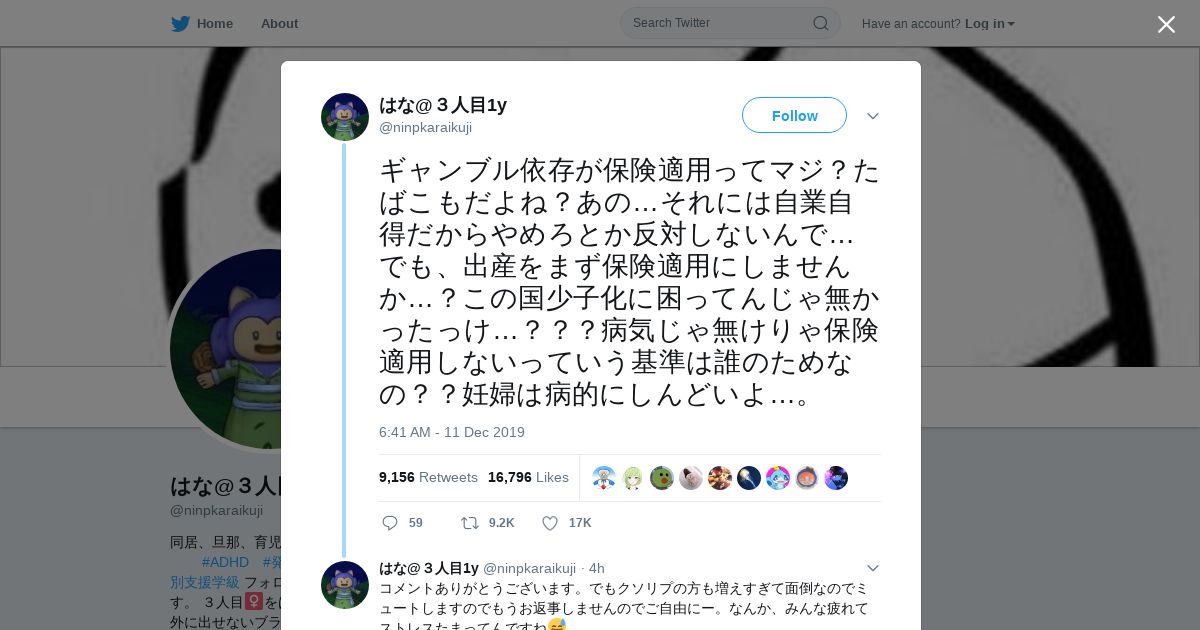Follow the user with the Follow button
The height and width of the screenshot is (630, 1200).
tap(794, 115)
